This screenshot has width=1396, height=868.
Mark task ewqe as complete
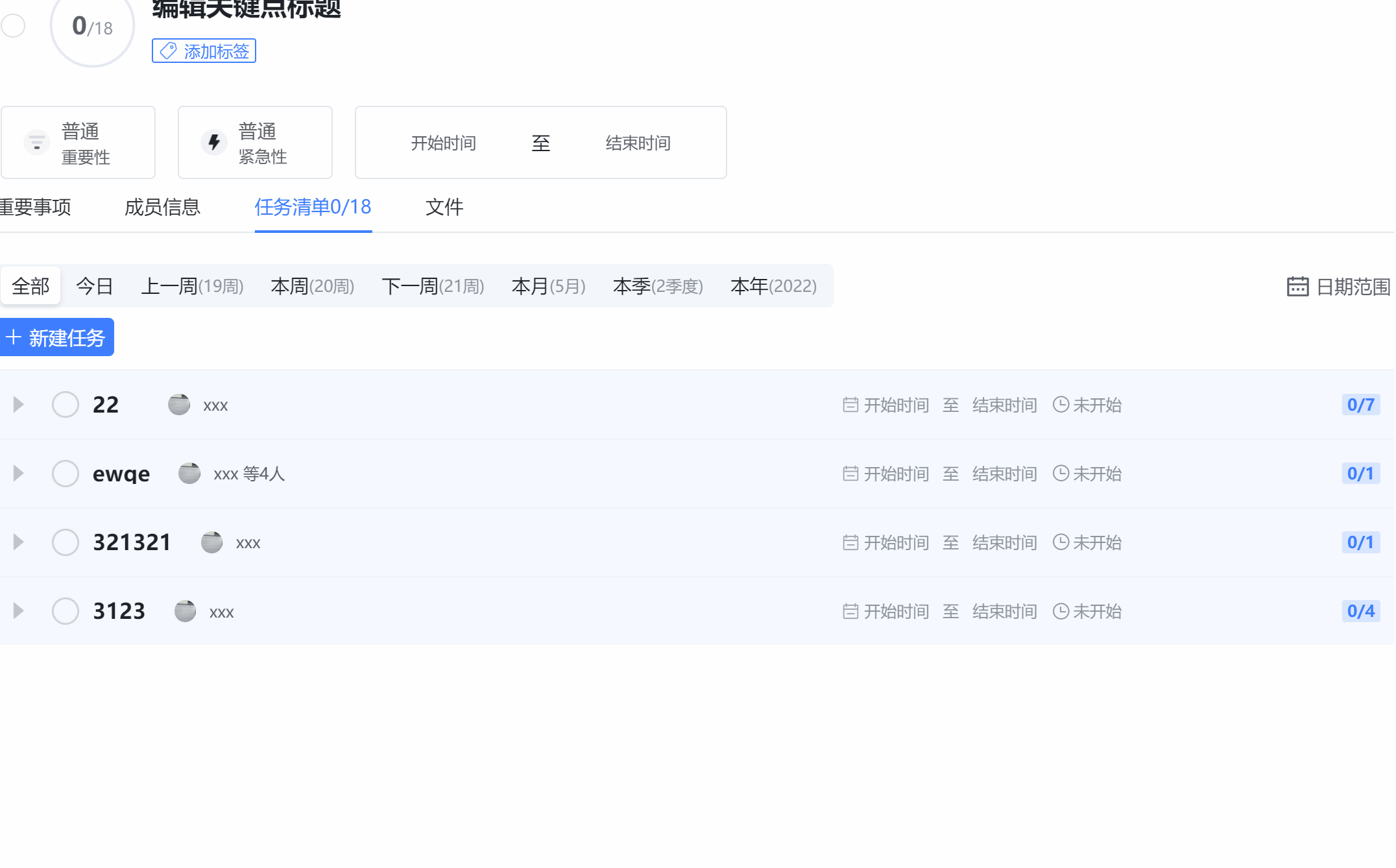point(65,473)
